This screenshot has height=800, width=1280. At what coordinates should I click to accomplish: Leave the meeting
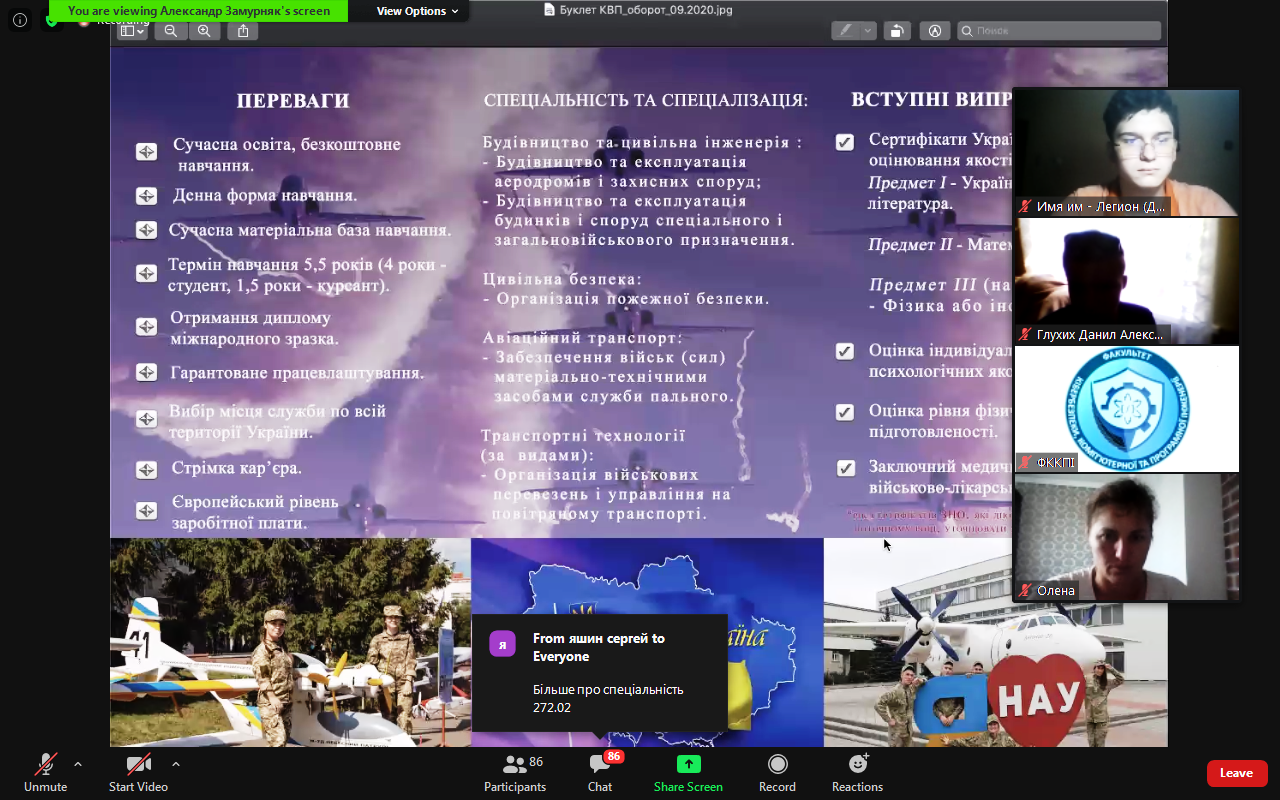[1236, 773]
